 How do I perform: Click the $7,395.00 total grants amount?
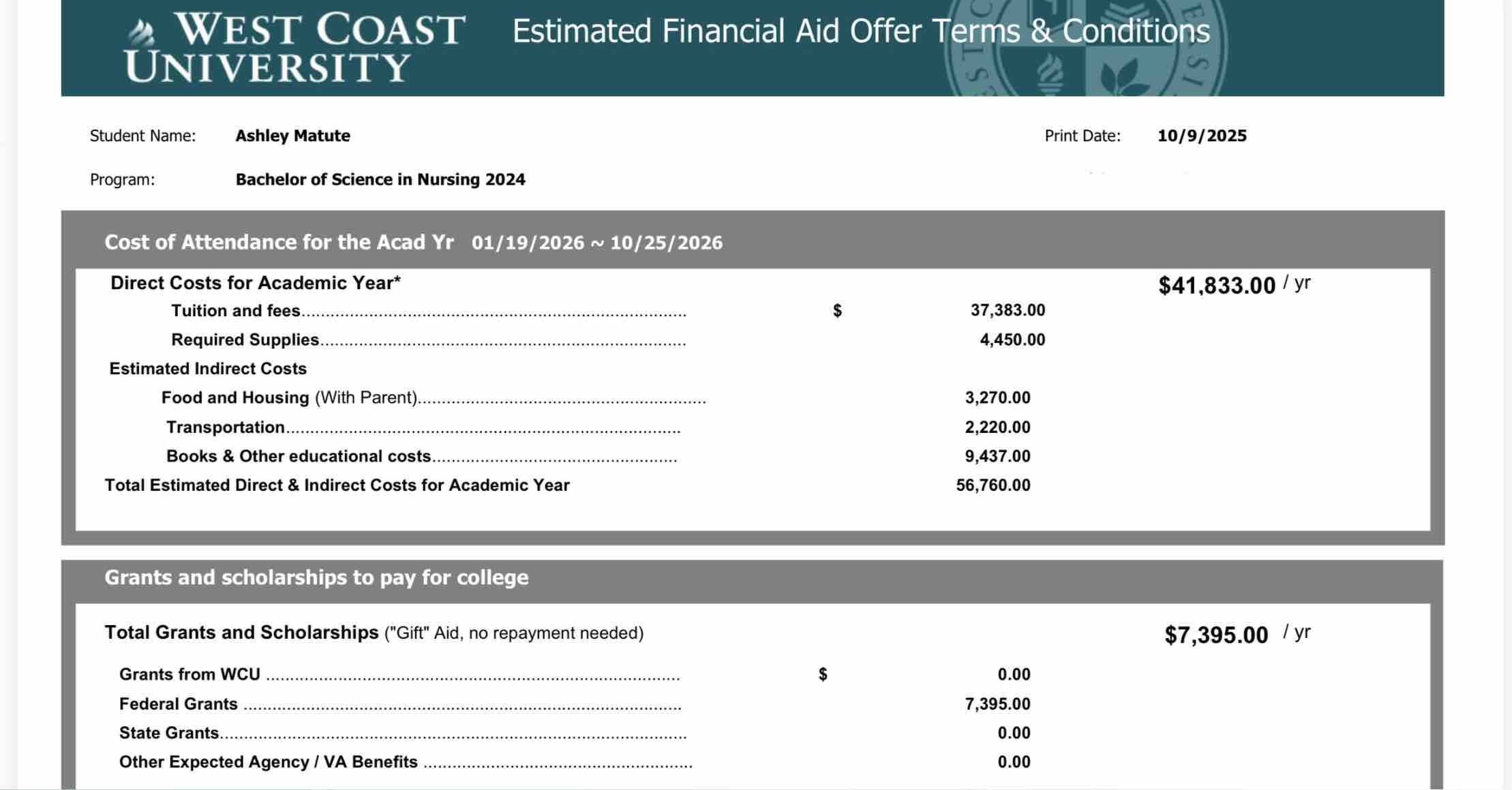[1215, 635]
